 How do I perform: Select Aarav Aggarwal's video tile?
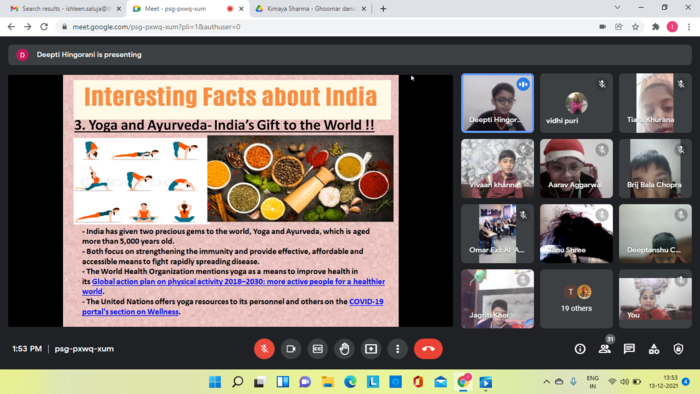click(576, 168)
